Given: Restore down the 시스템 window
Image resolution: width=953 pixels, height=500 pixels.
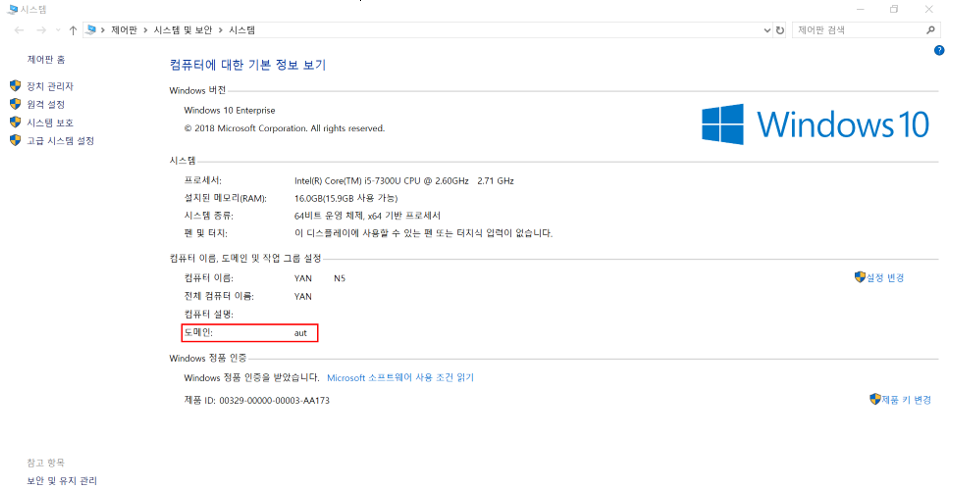Looking at the screenshot, I should (894, 9).
